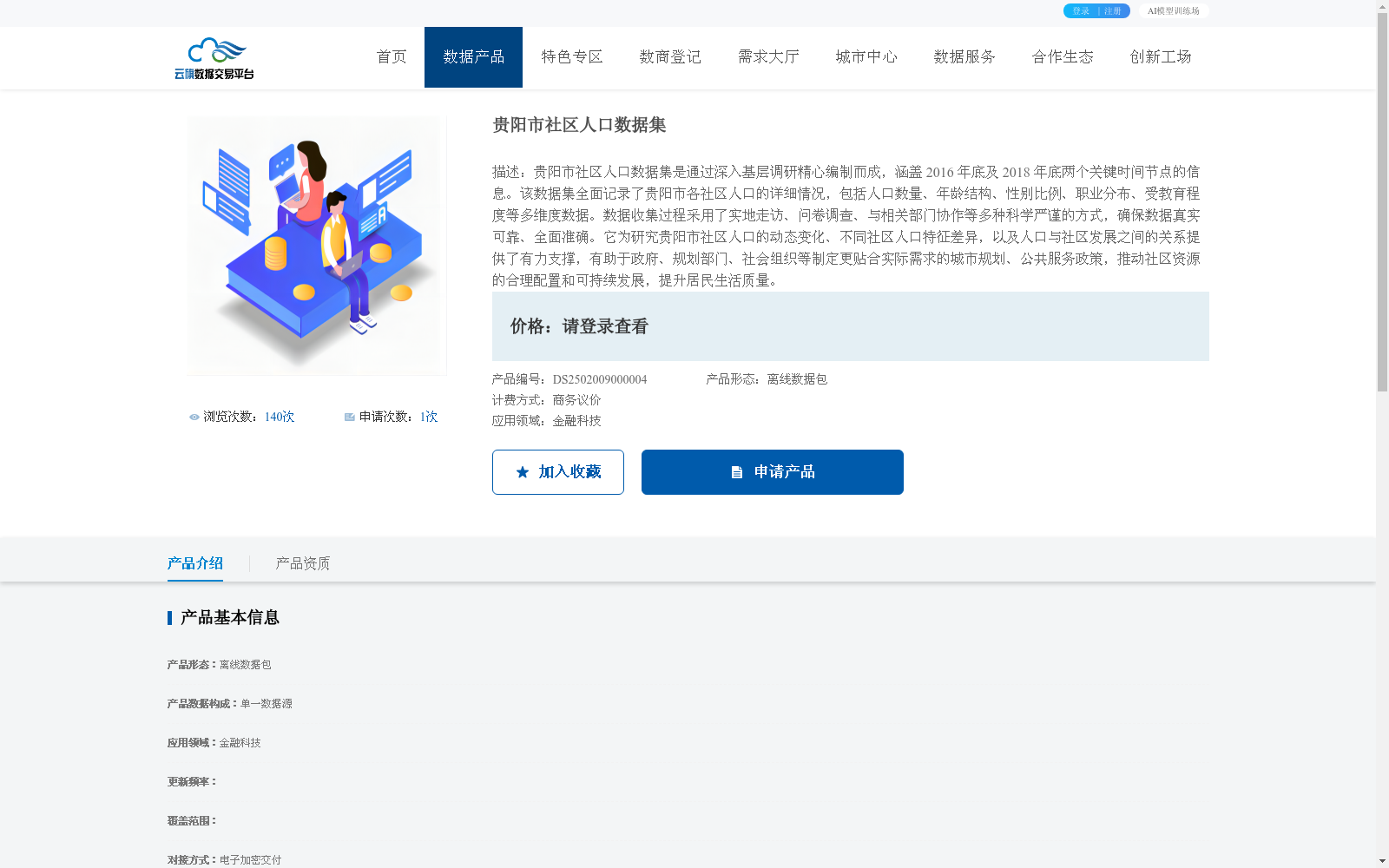Click the 产品形态：离线数据包 text near price
This screenshot has height=868, width=1389.
767,379
